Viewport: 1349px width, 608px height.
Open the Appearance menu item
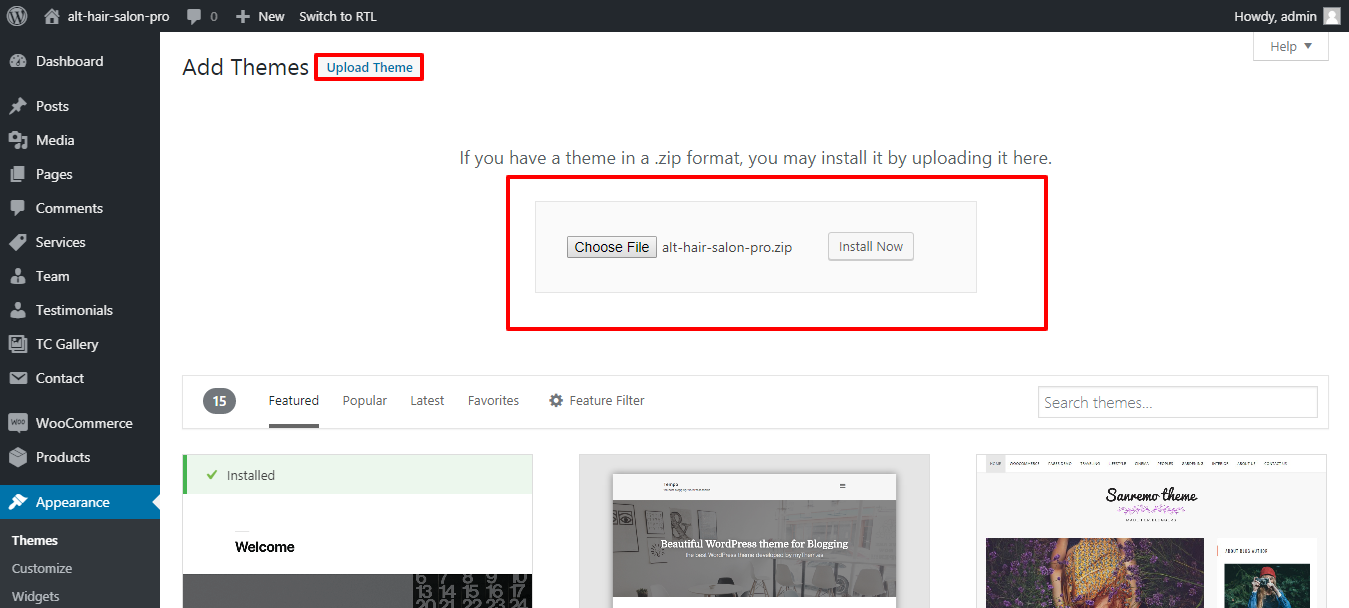80,502
